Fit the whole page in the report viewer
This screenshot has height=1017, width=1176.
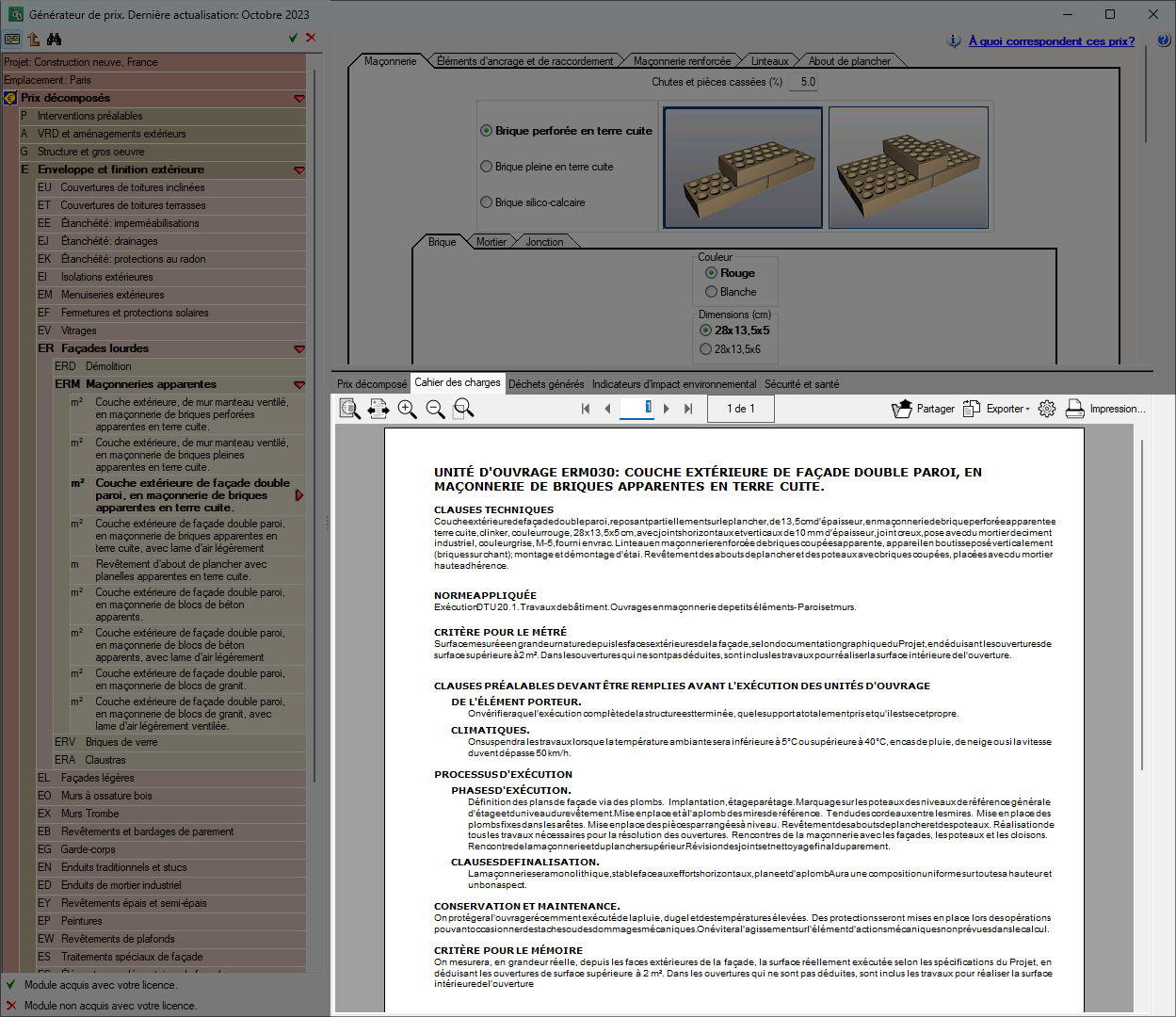[x=350, y=409]
